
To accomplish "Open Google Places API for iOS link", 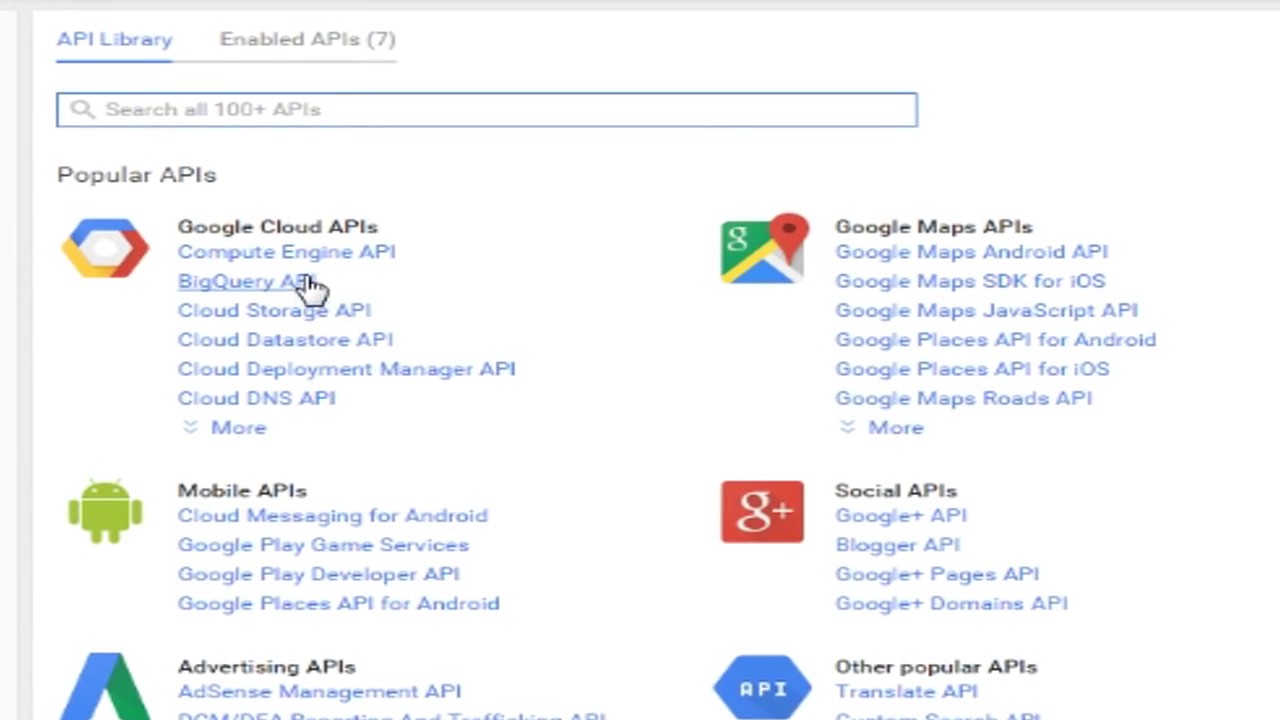I will pyautogui.click(x=972, y=369).
